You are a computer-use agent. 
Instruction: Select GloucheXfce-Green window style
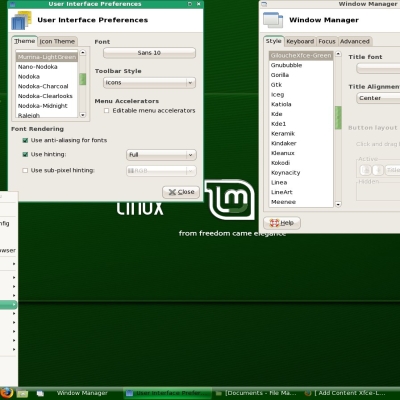301,55
